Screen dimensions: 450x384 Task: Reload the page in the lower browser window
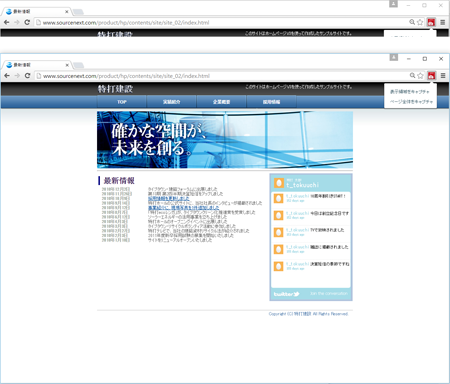28,76
